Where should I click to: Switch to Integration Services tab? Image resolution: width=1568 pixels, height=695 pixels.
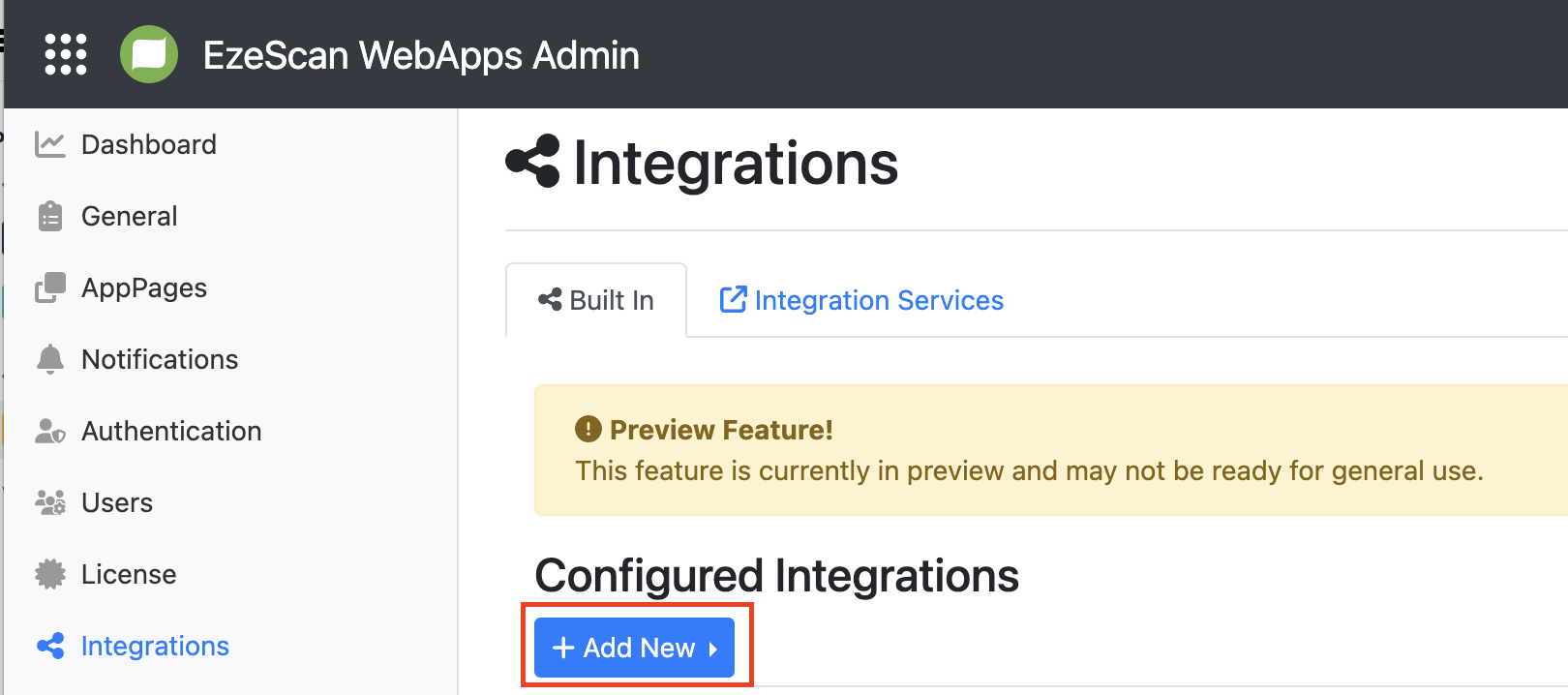[x=861, y=300]
